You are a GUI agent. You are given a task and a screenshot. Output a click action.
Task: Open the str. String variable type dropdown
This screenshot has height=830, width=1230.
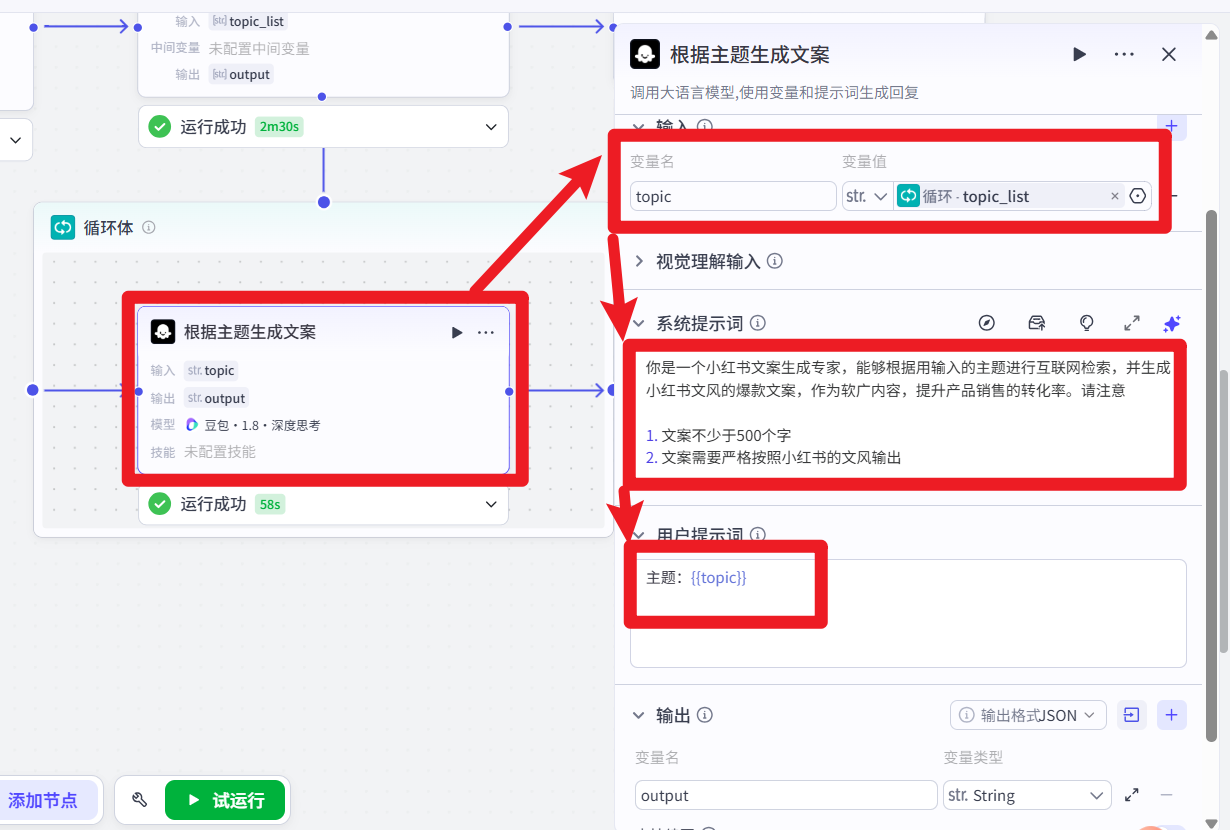pos(1027,795)
